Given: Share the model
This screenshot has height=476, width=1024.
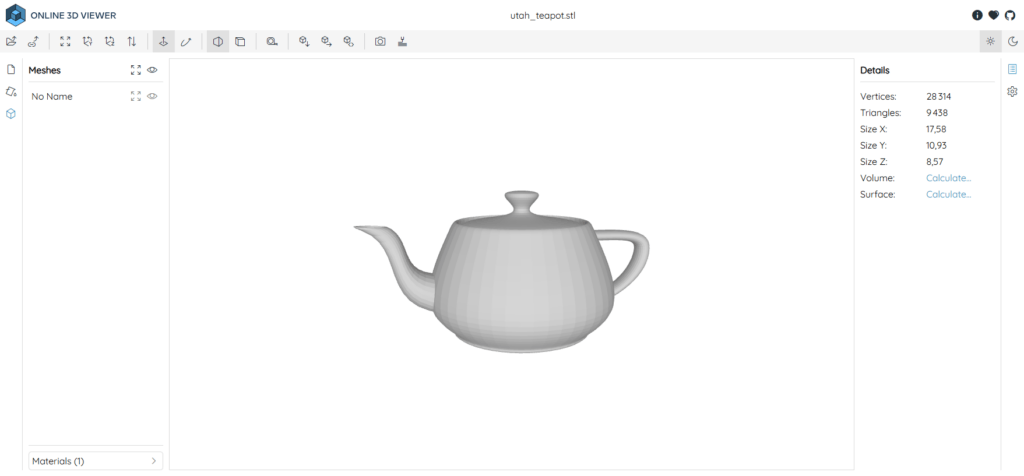Looking at the screenshot, I should (x=349, y=42).
